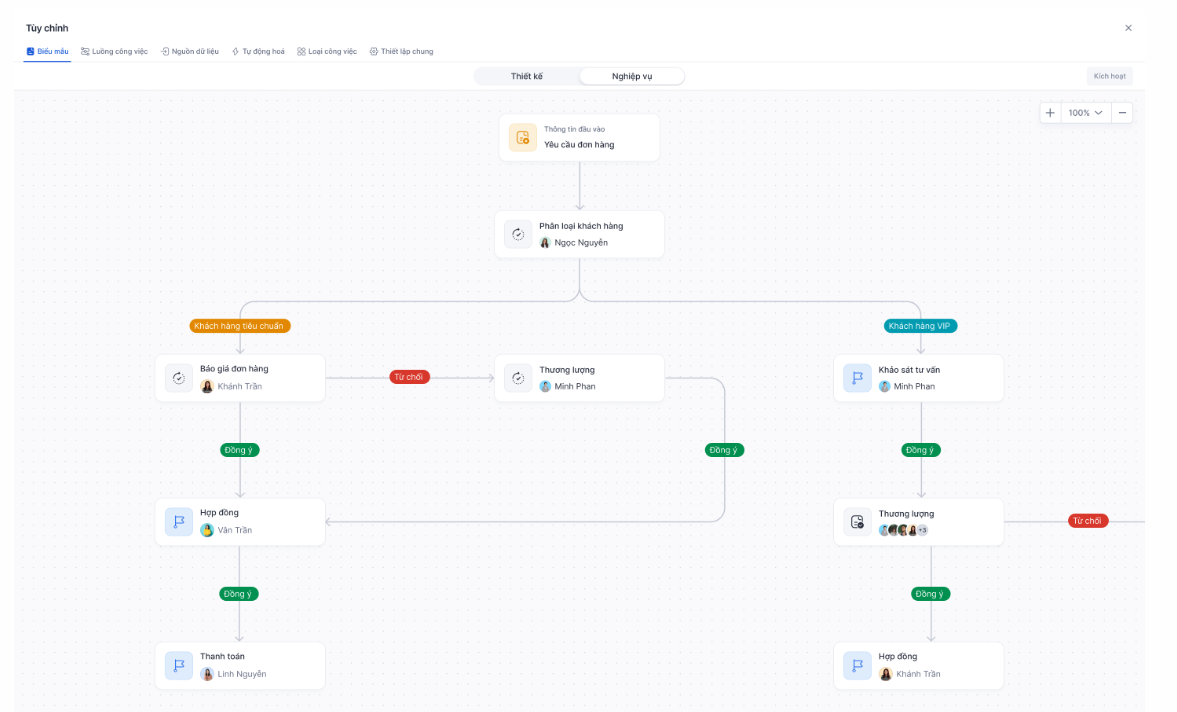Click icon of multi-assignee Thương lượng node

coord(857,522)
